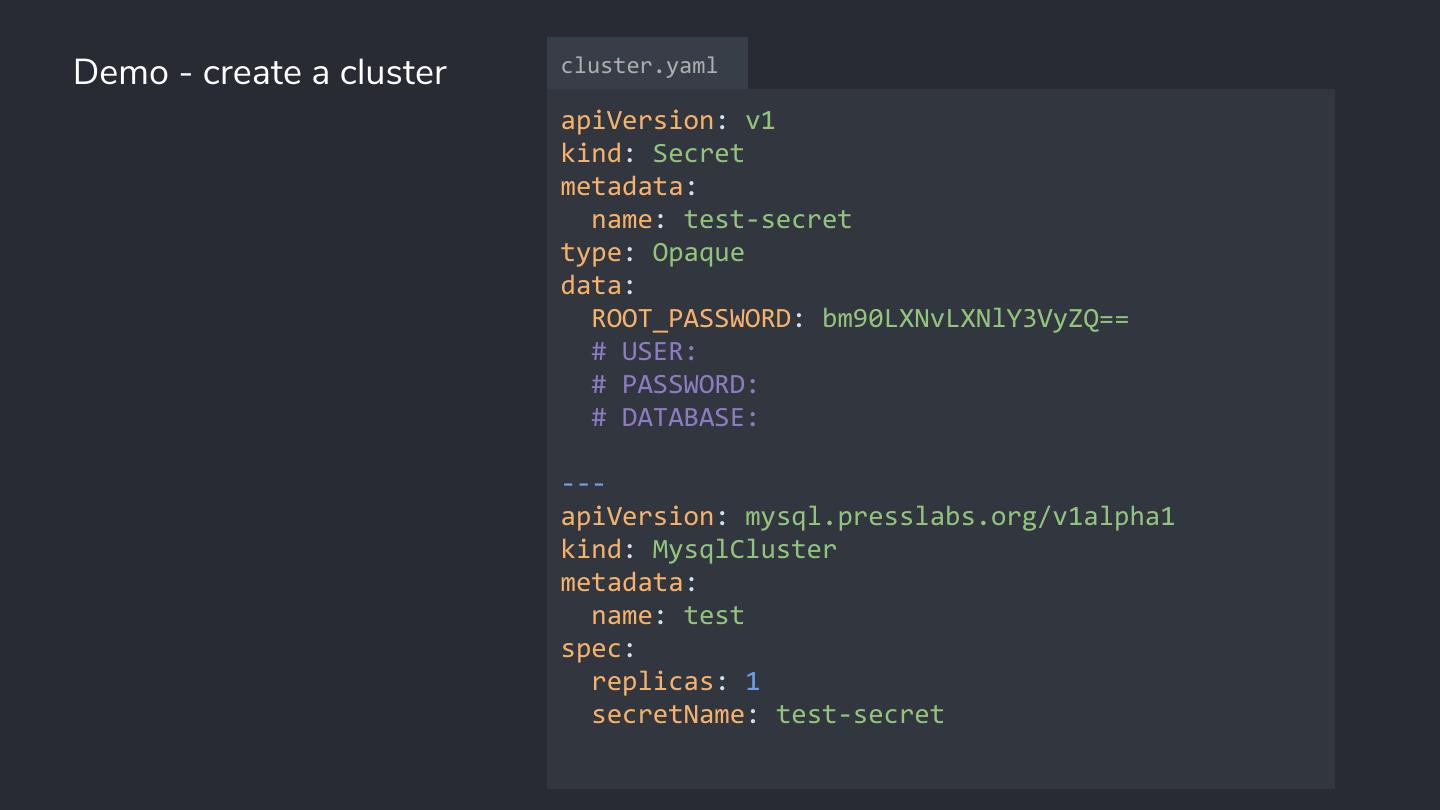Image resolution: width=1440 pixels, height=810 pixels.
Task: Click the base64 value "bm90LXNvLXNlY3VyZQ=="
Action: (975, 319)
